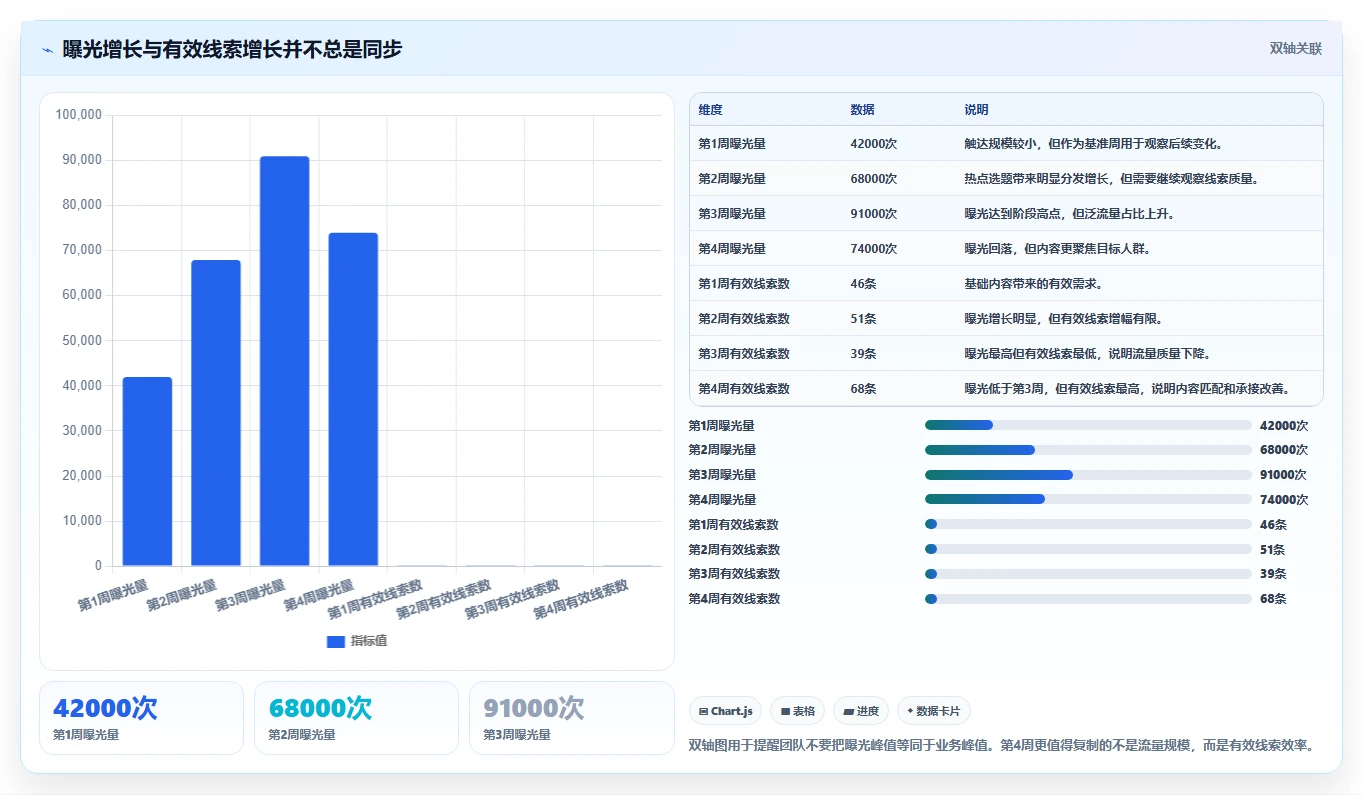Click the 第3周有效线索数 table row label
This screenshot has width=1363, height=795.
pyautogui.click(x=744, y=354)
